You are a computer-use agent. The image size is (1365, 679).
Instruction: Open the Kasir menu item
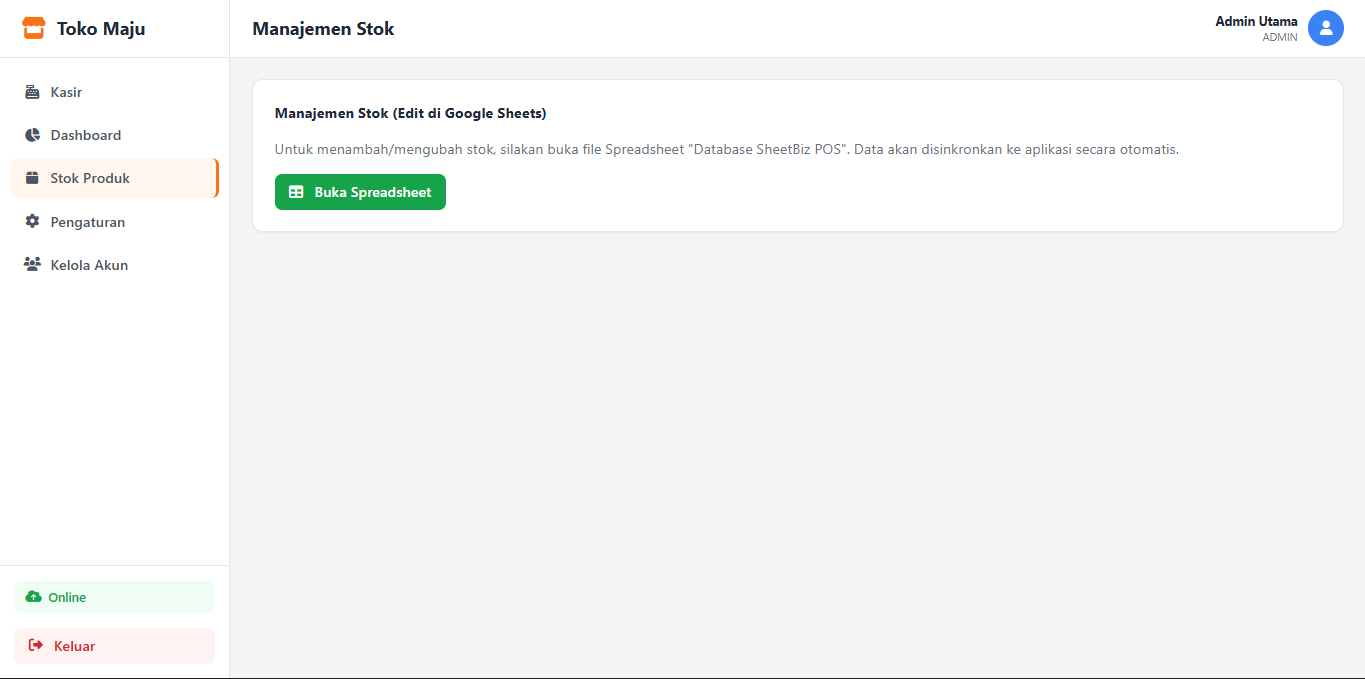pyautogui.click(x=66, y=92)
